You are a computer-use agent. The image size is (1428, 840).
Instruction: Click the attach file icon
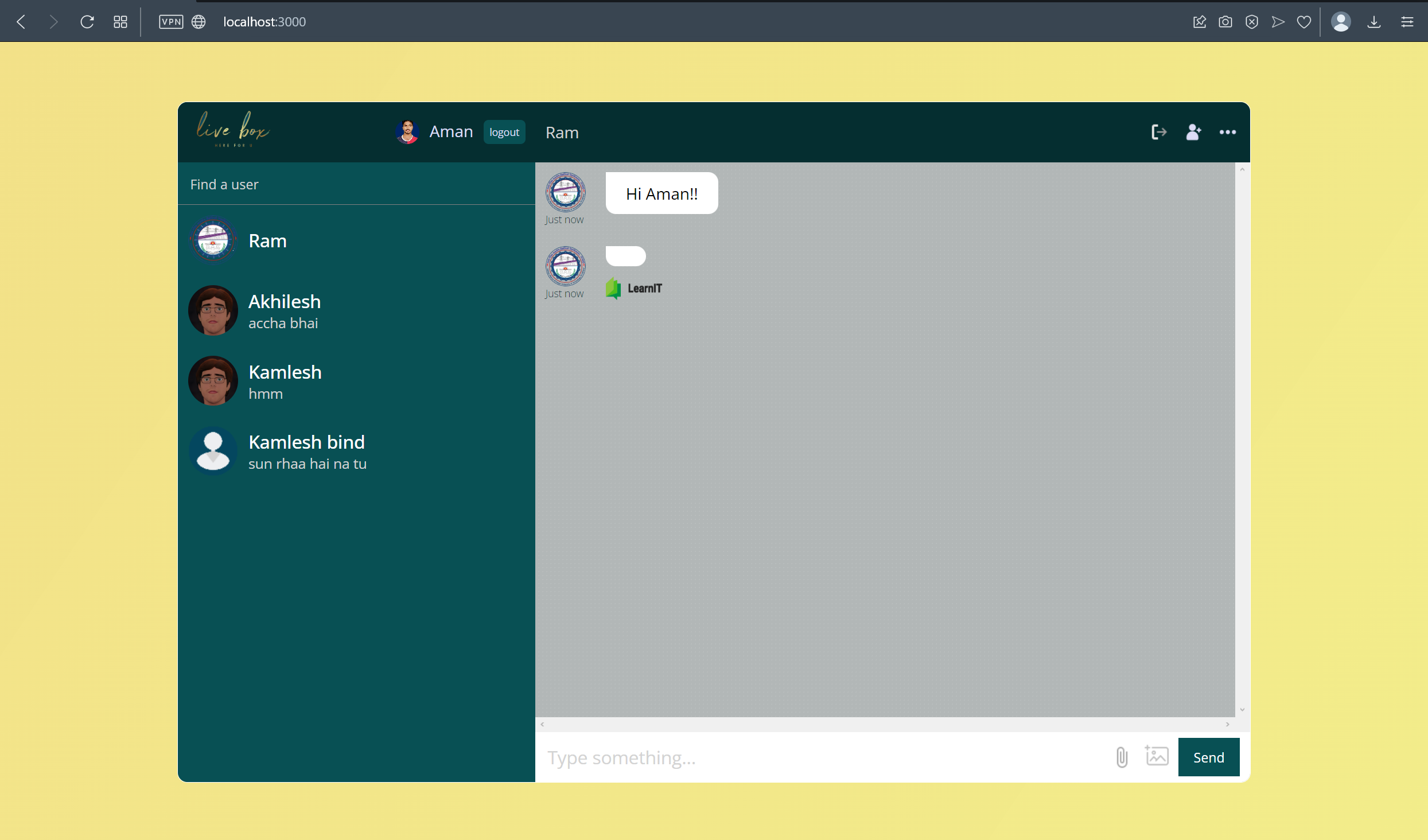[1121, 757]
